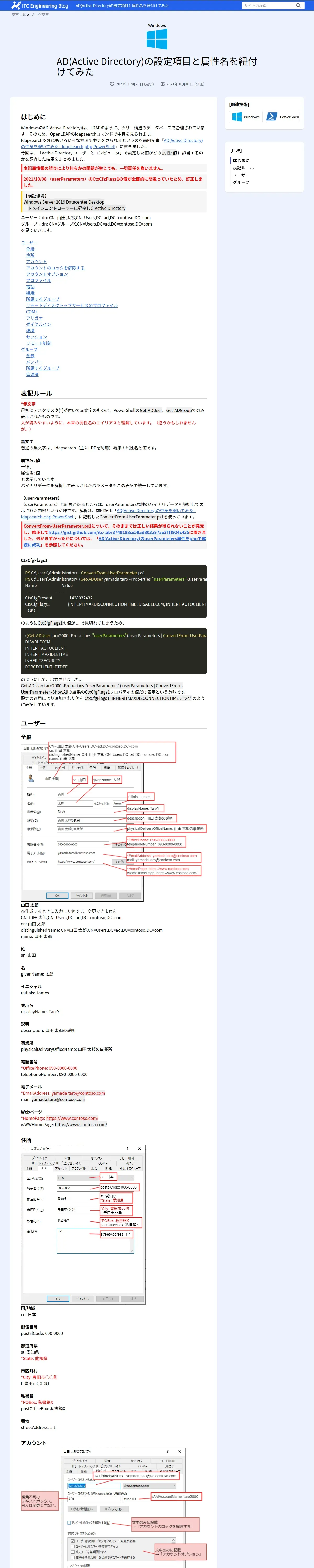Jump to 表記ルール in the sidebar 目次
314x1568 pixels.
coord(243,168)
